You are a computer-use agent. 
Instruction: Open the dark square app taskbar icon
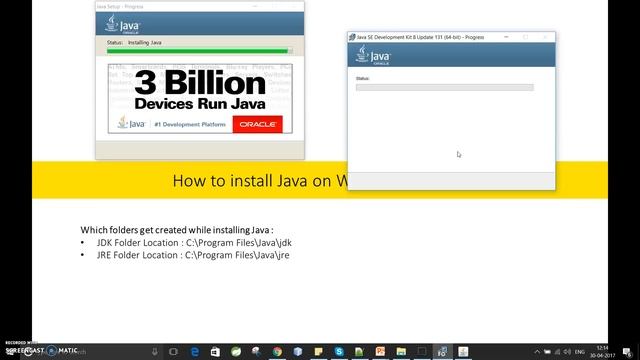pyautogui.click(x=422, y=351)
